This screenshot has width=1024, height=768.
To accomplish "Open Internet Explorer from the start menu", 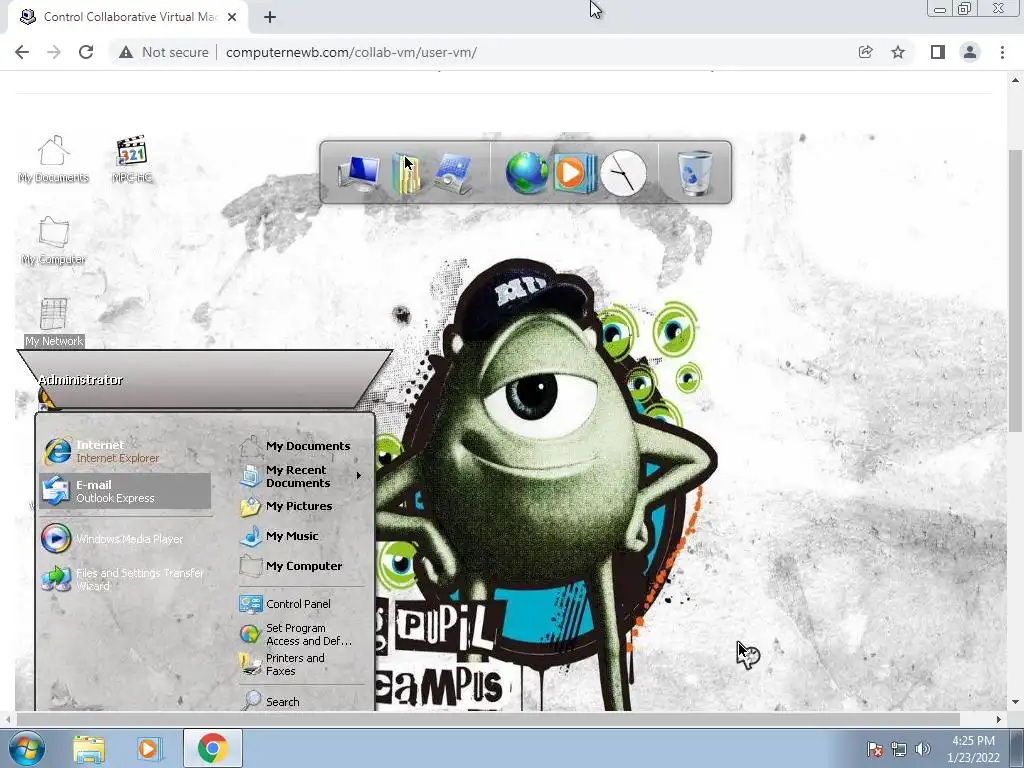I will click(124, 451).
